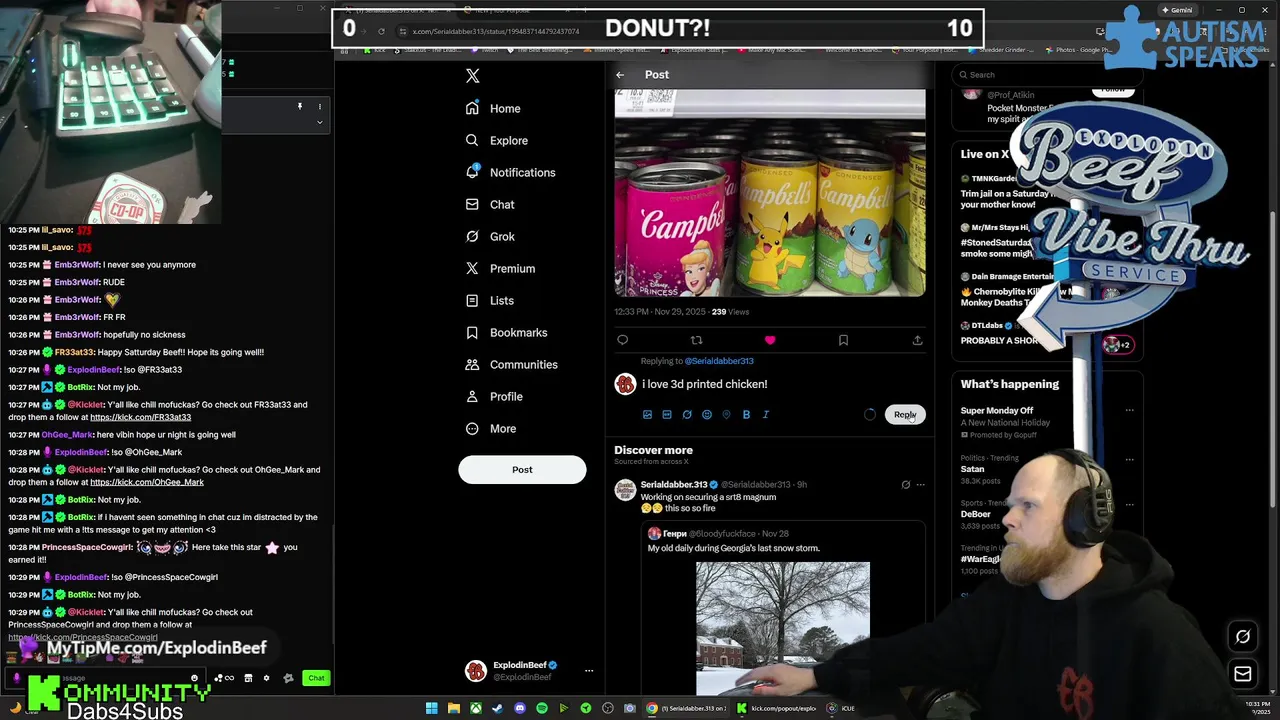Open Chat in X sidebar
This screenshot has height=720, width=1280.
490,204
